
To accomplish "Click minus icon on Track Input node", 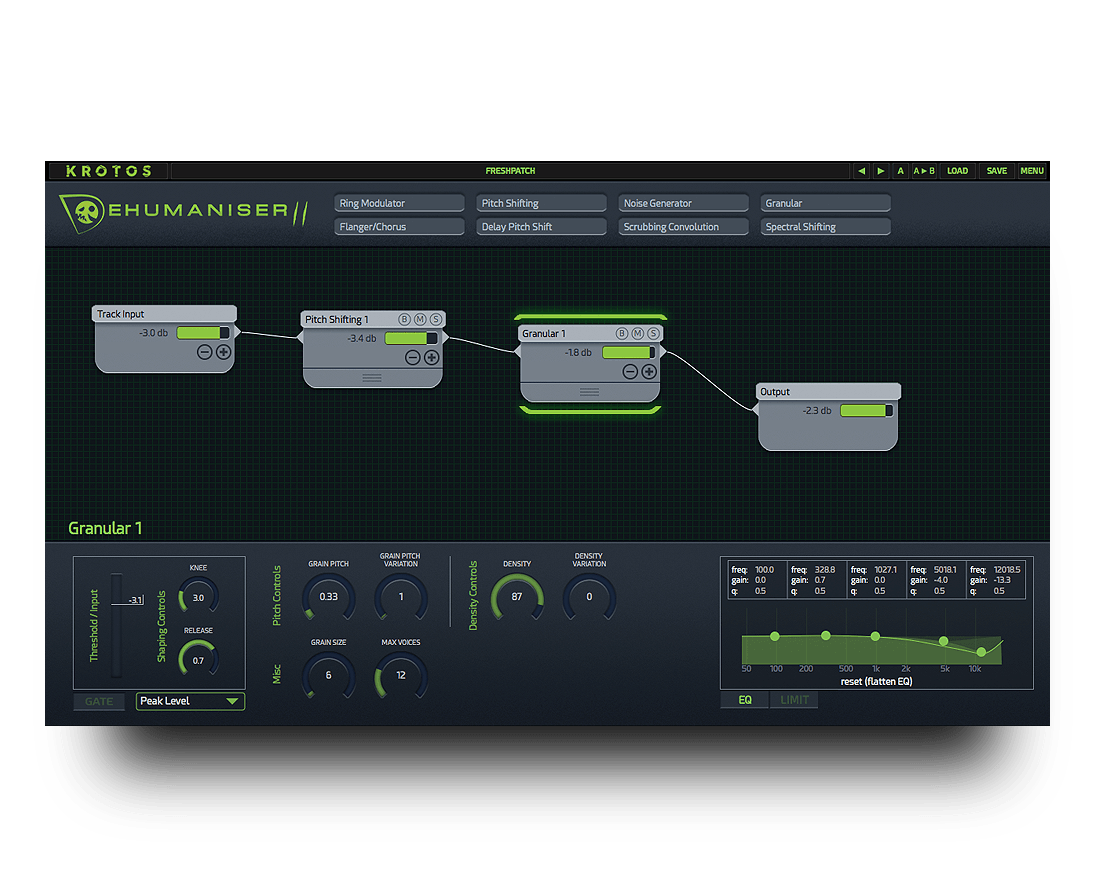I will 204,352.
